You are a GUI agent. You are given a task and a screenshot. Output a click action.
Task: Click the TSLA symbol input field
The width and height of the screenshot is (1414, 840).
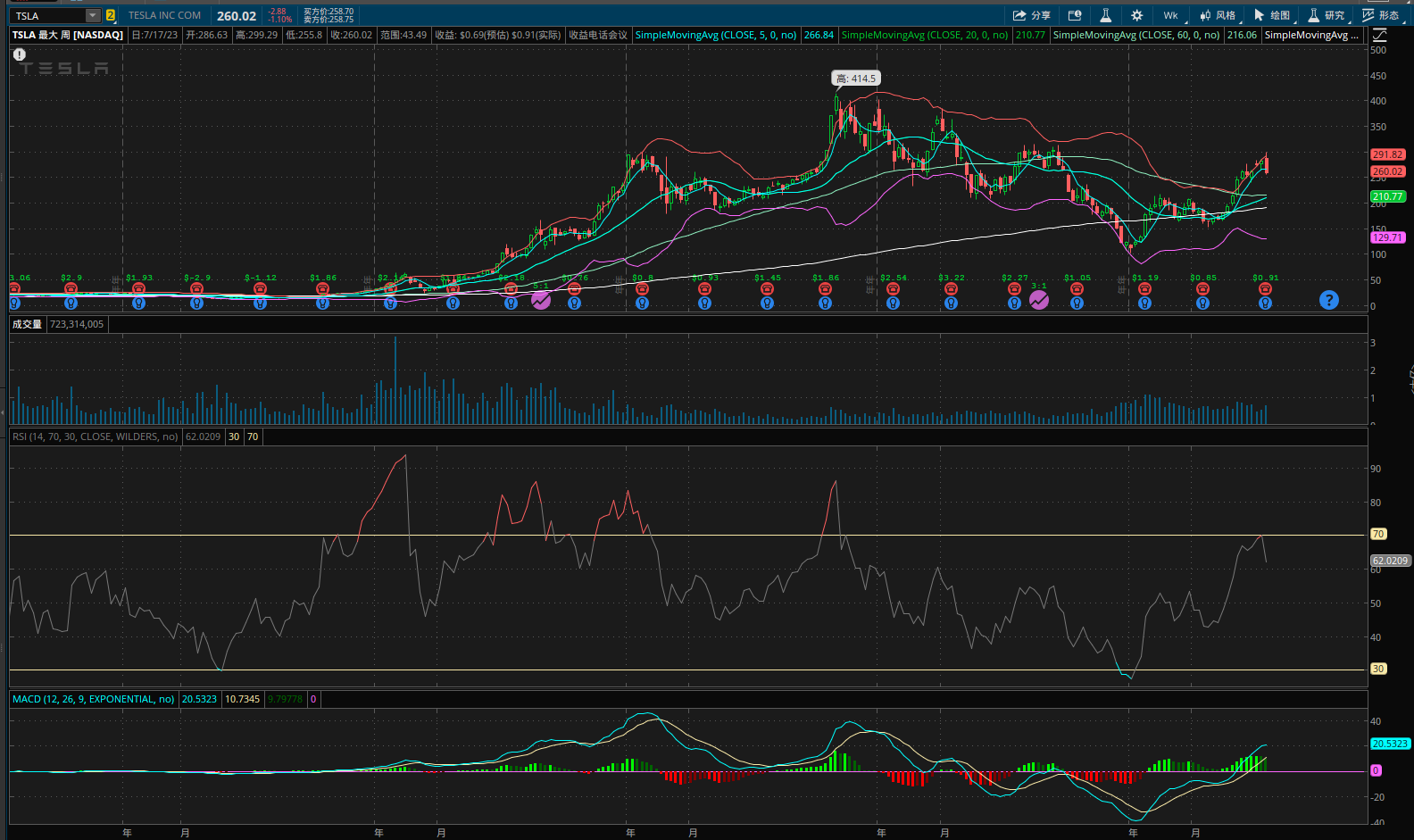[x=48, y=15]
